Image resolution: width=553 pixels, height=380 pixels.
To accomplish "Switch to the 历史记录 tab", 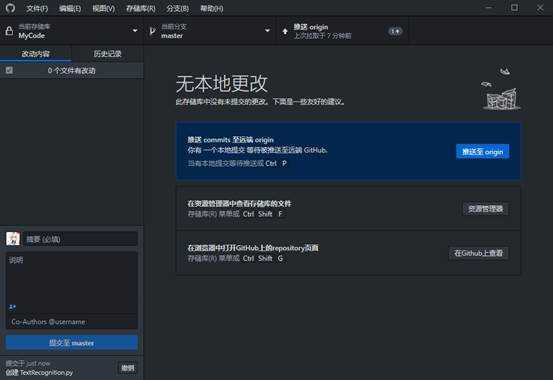I will [107, 54].
